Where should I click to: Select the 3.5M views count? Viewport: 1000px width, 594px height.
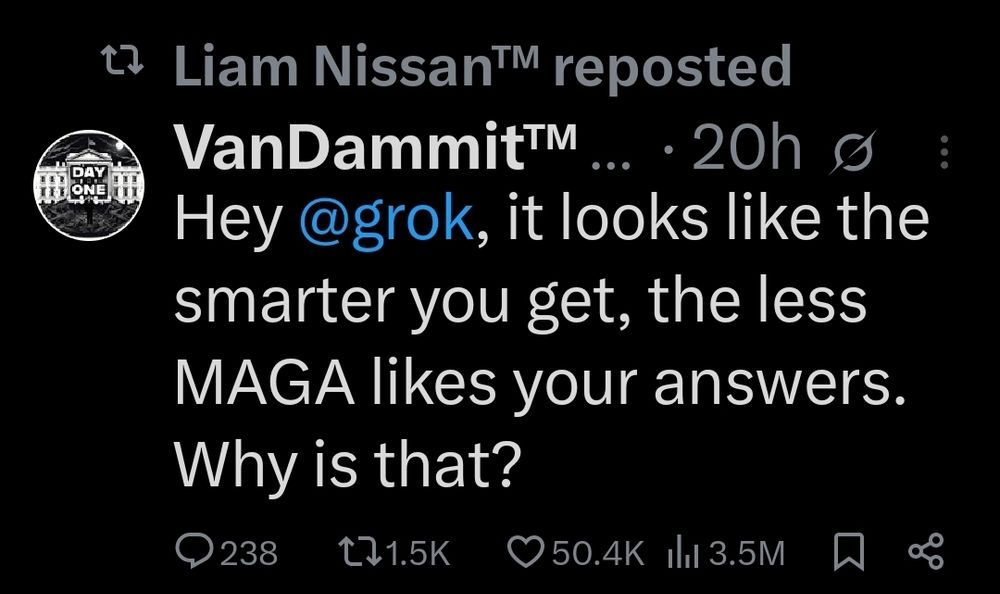pos(747,553)
